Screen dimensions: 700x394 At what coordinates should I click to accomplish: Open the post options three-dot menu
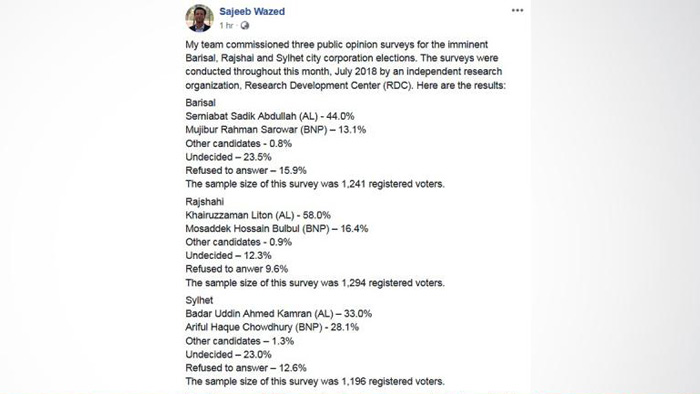[517, 10]
